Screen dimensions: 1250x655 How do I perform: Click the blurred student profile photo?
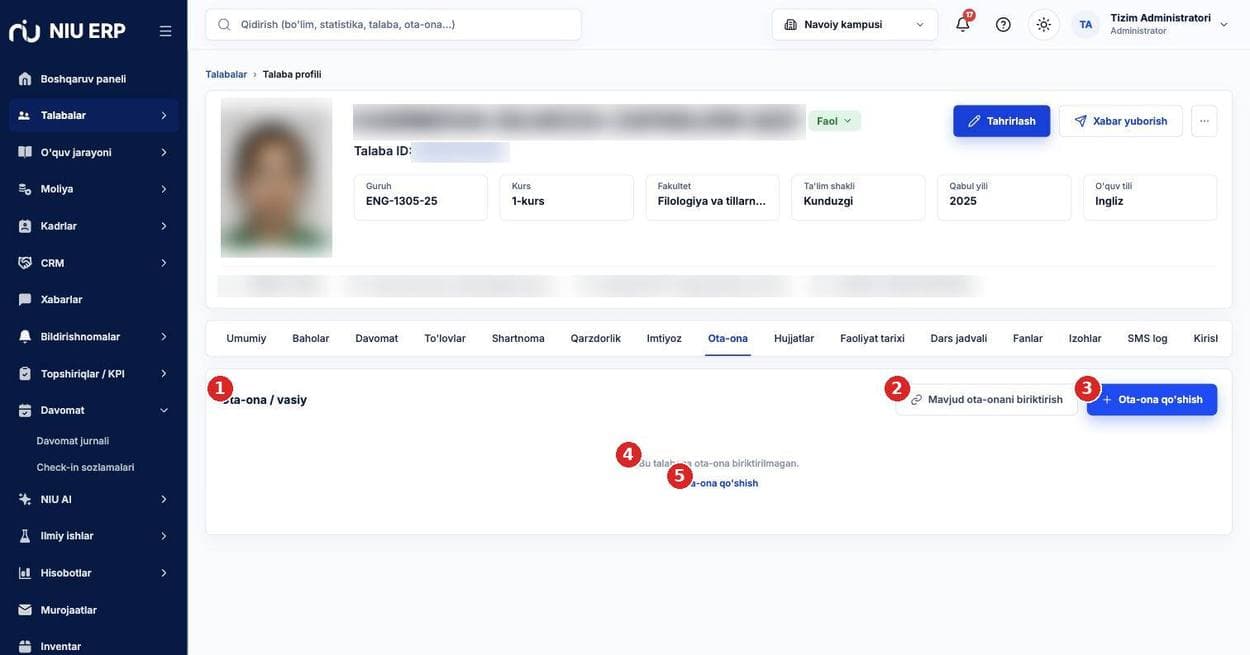pyautogui.click(x=276, y=178)
